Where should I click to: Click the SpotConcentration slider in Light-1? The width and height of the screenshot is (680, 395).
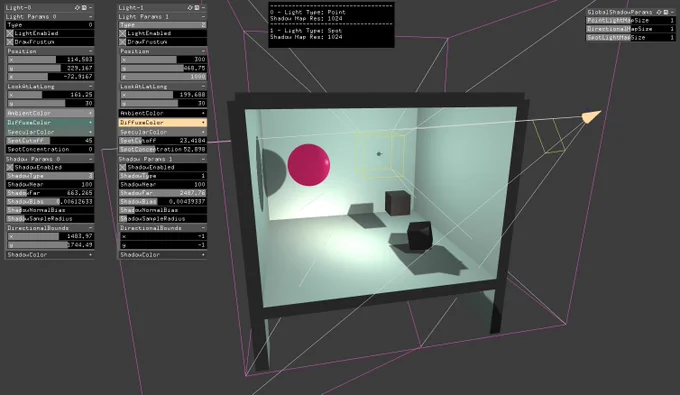pyautogui.click(x=163, y=150)
